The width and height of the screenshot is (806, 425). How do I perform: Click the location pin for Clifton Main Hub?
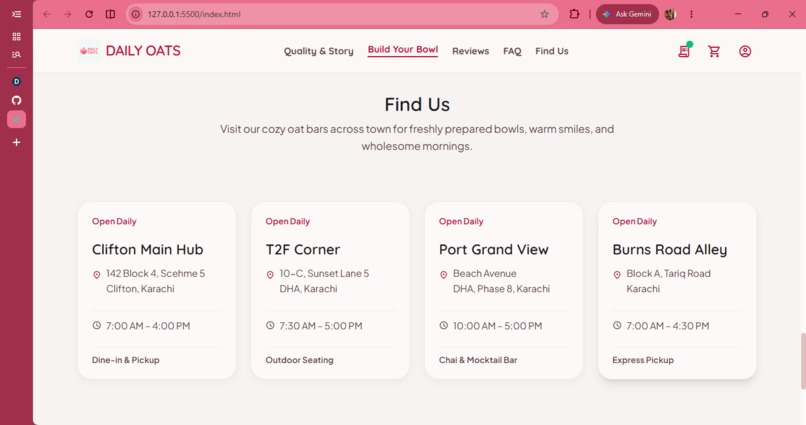pos(97,275)
